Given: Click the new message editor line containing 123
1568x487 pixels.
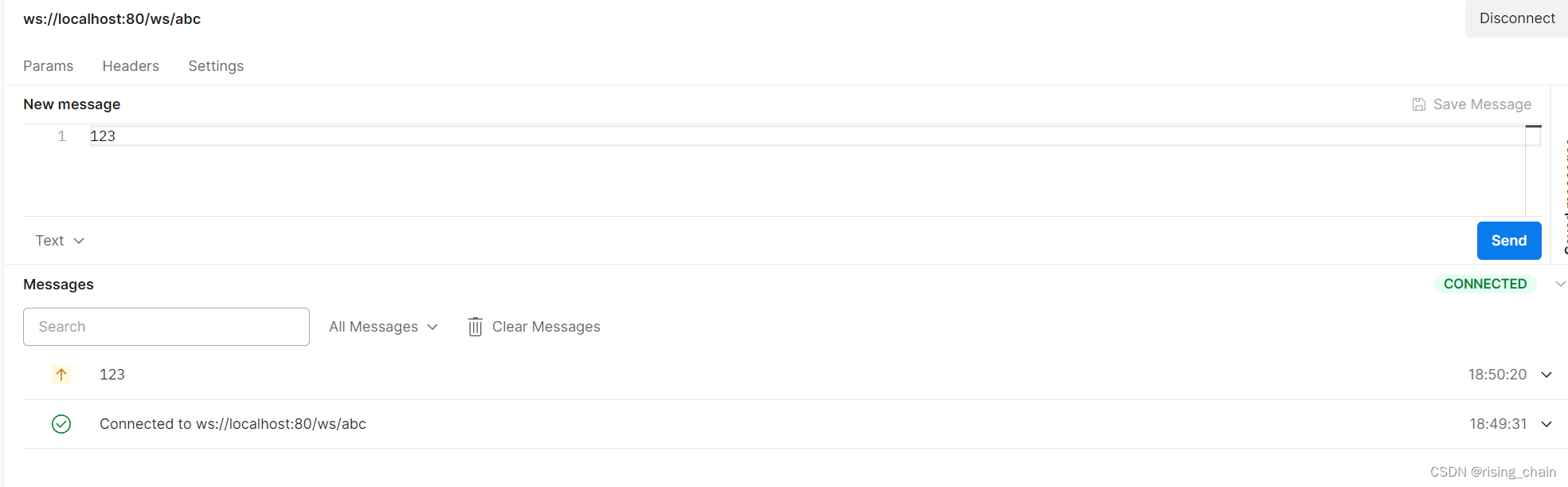Looking at the screenshot, I should (x=807, y=136).
